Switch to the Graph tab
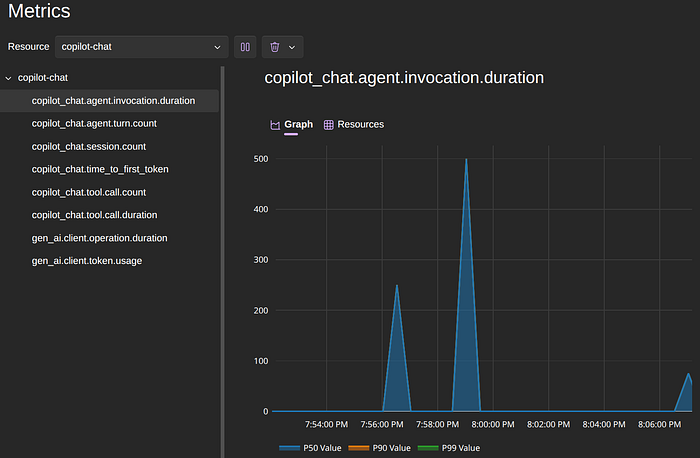Image resolution: width=700 pixels, height=458 pixels. click(292, 125)
